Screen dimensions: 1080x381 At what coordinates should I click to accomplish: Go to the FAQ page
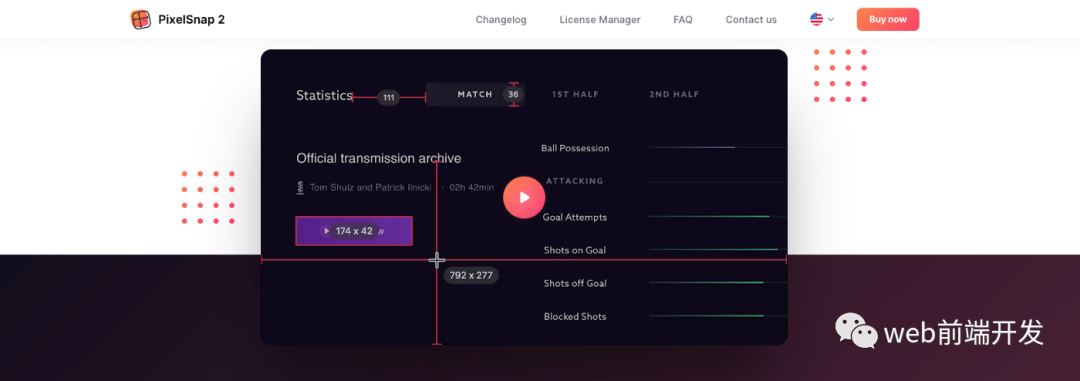(x=683, y=20)
